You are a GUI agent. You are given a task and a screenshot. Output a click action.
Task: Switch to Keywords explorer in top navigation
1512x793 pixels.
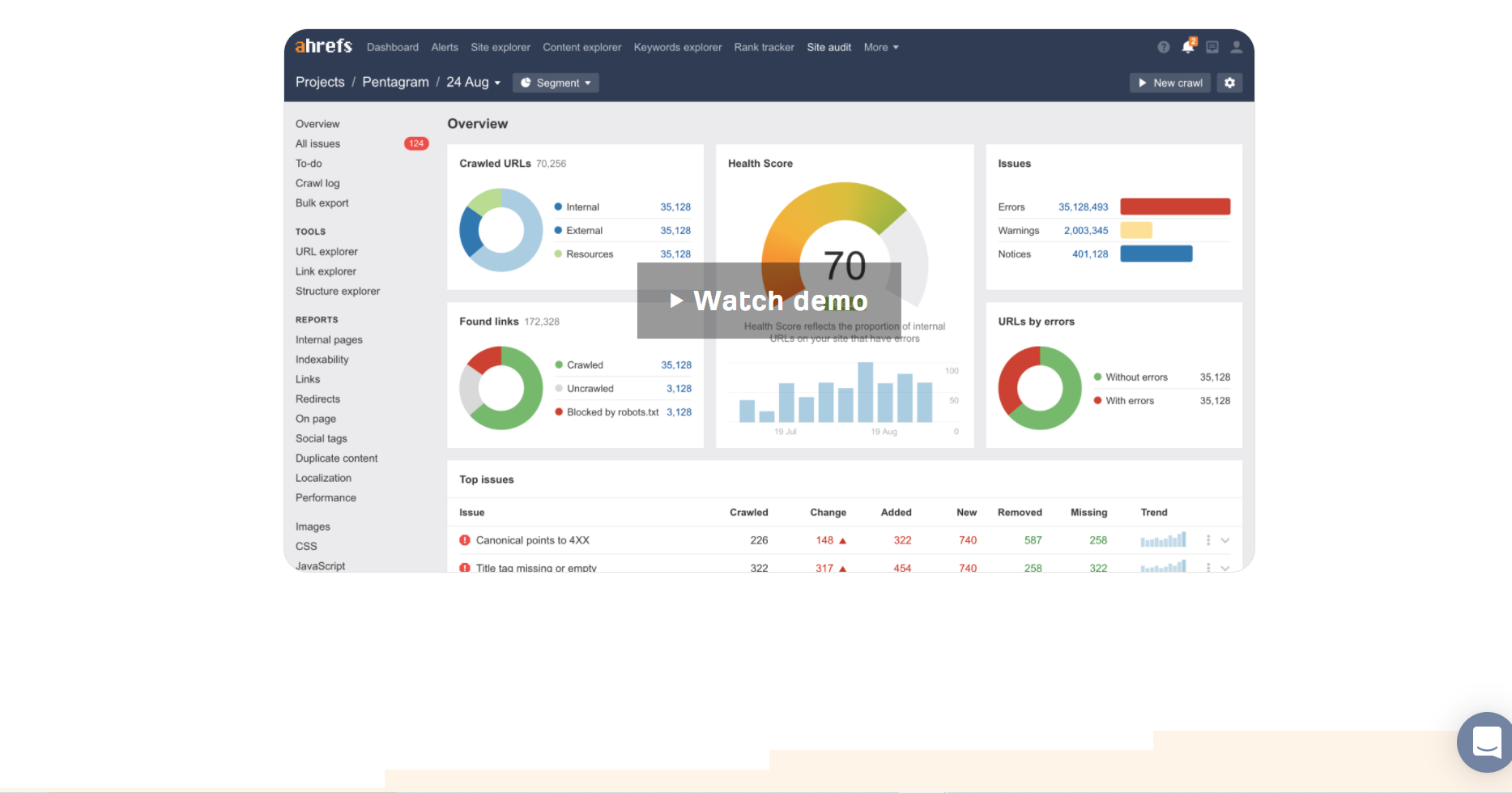point(677,47)
